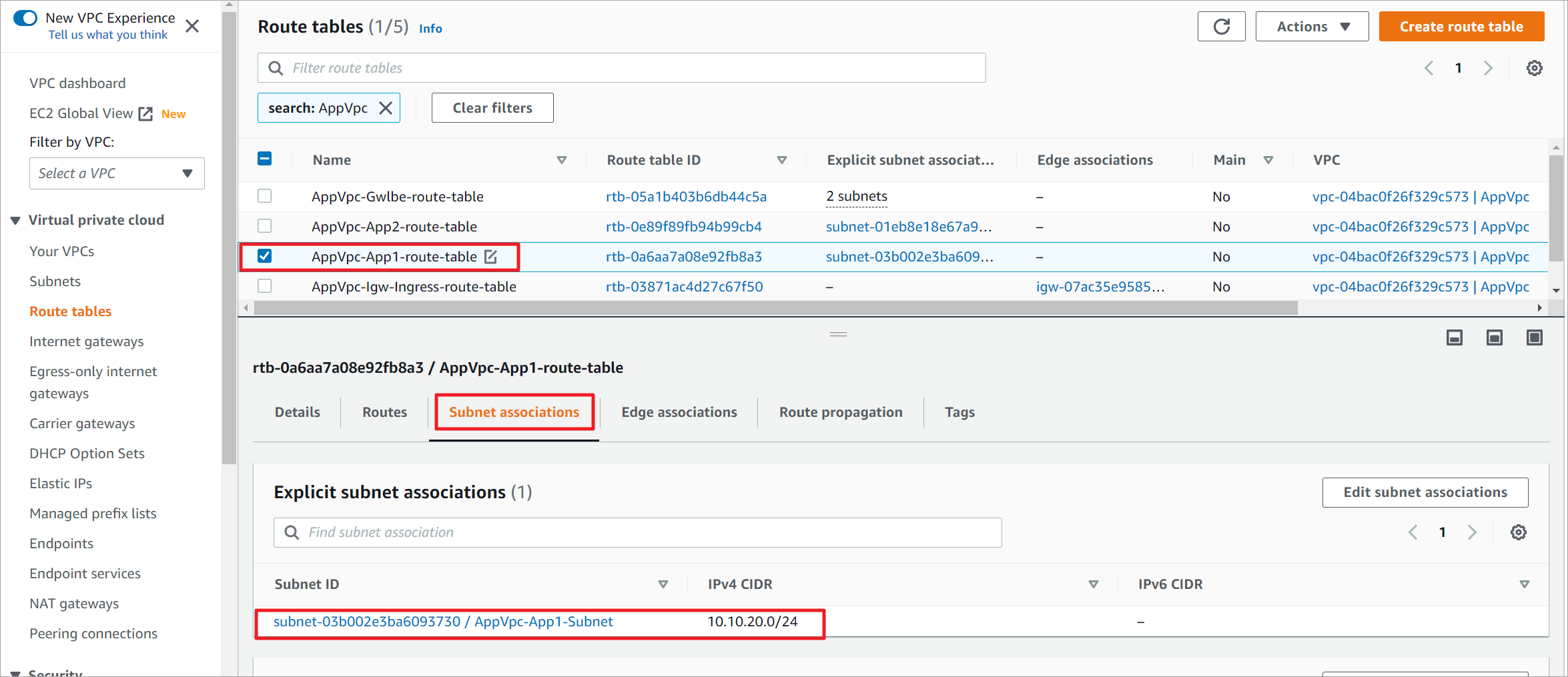Click the Filter route tables search field
This screenshot has height=677, width=1568.
621,68
